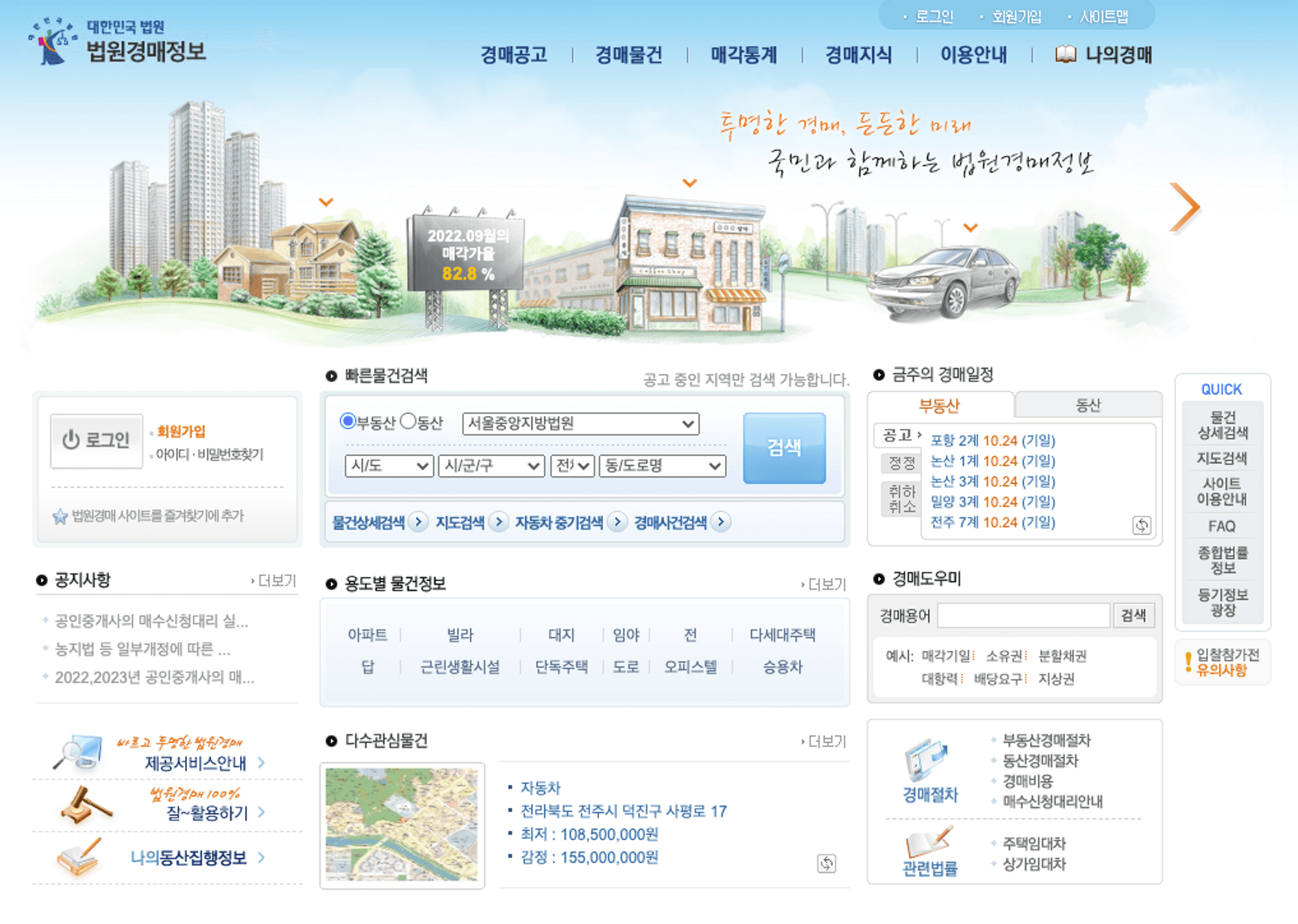Image resolution: width=1298 pixels, height=924 pixels.
Task: Click the blue 검색 button
Action: point(784,447)
